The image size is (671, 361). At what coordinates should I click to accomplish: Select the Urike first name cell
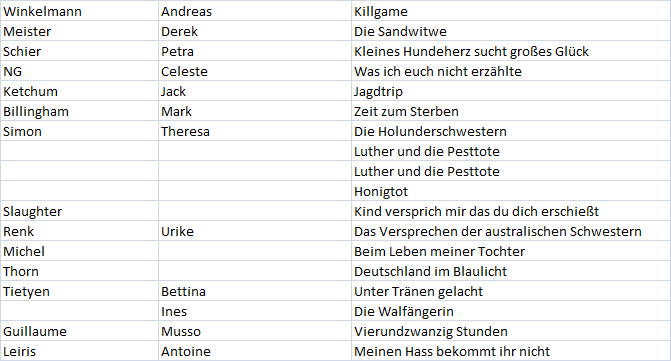255,231
